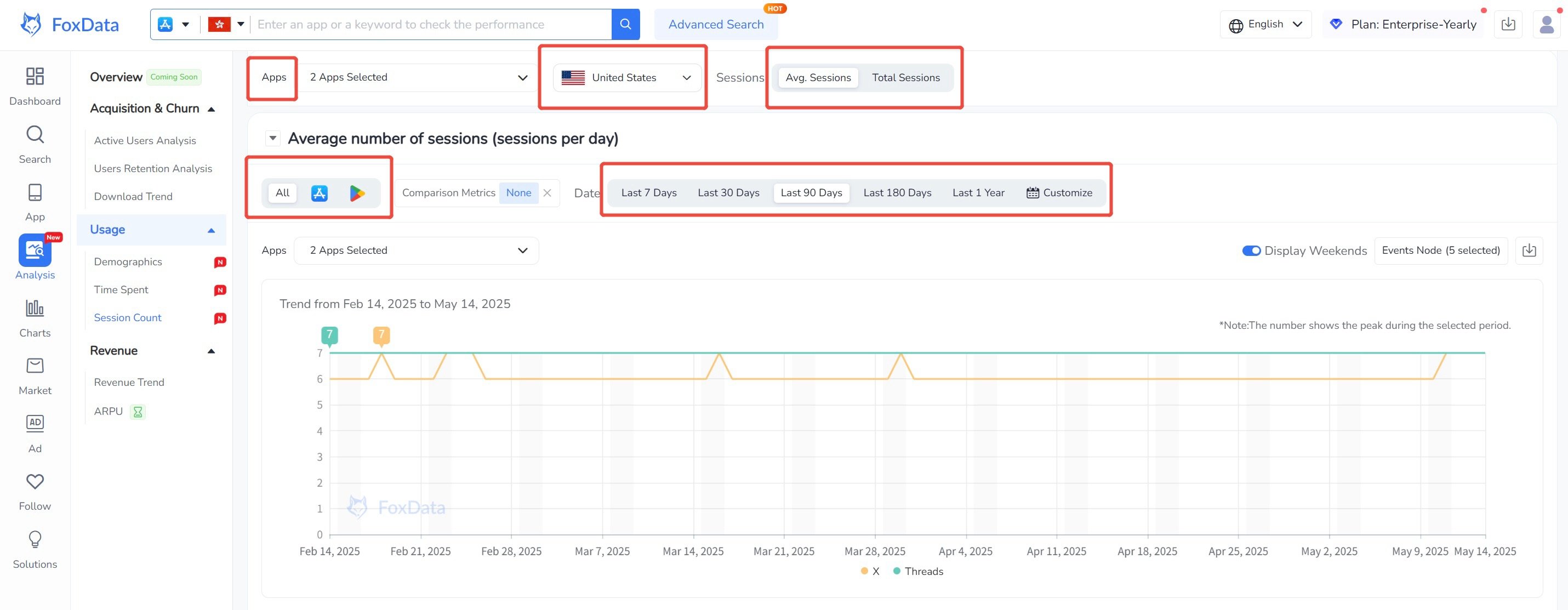
Task: Open Demographics page
Action: (128, 262)
